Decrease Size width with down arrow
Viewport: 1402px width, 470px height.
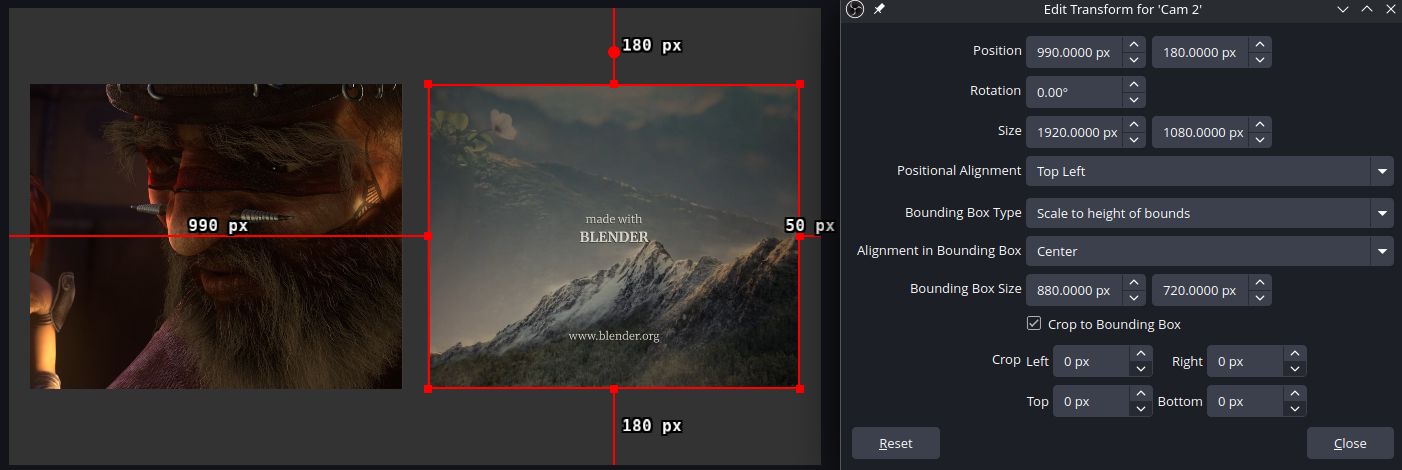[x=1133, y=140]
